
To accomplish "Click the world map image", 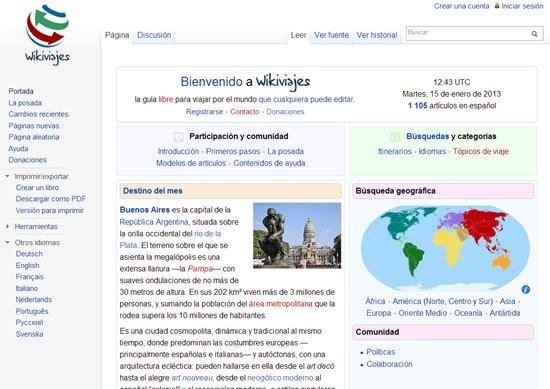I will [x=445, y=249].
